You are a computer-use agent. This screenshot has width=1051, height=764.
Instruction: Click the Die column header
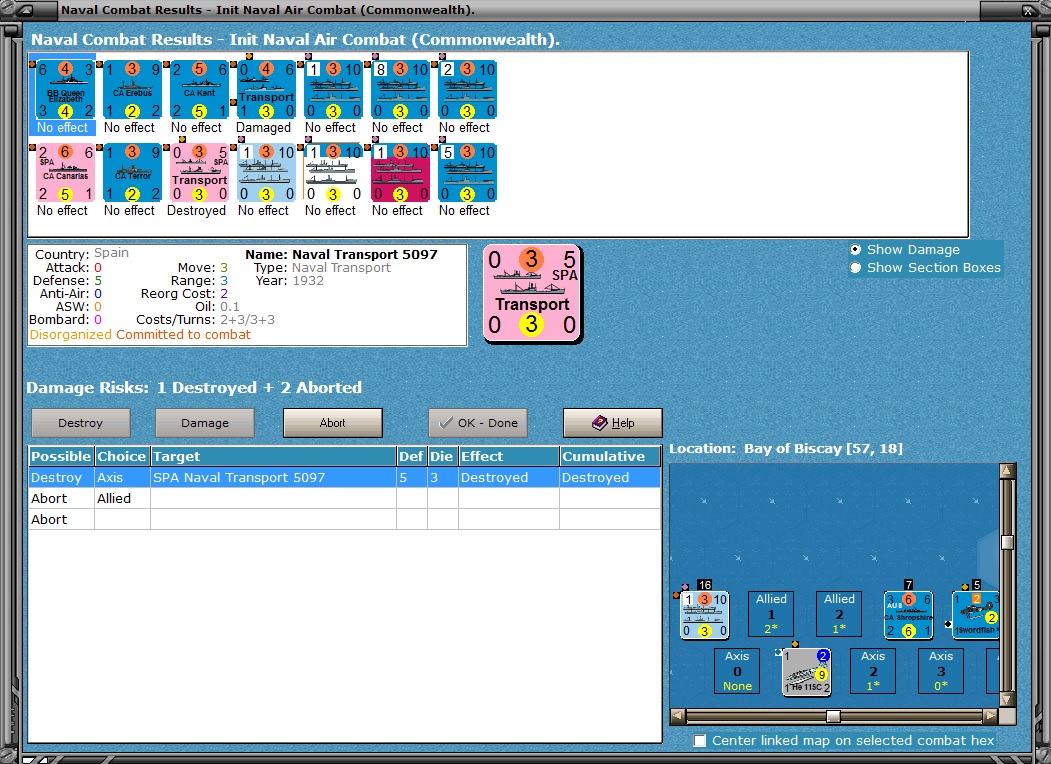442,456
